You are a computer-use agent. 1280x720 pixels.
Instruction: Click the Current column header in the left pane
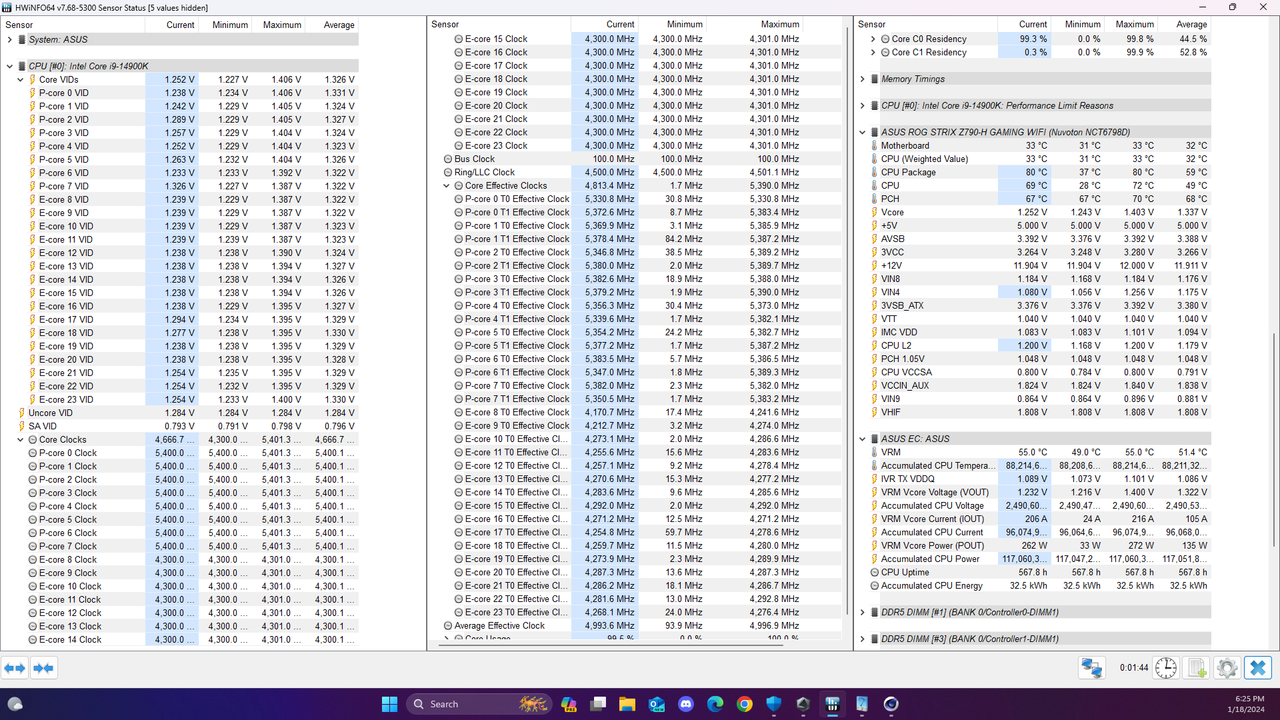(172, 24)
